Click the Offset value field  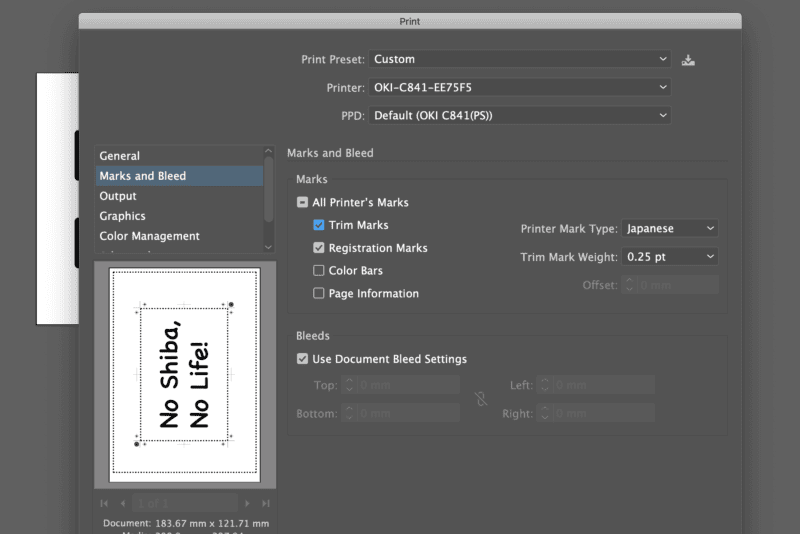click(677, 285)
